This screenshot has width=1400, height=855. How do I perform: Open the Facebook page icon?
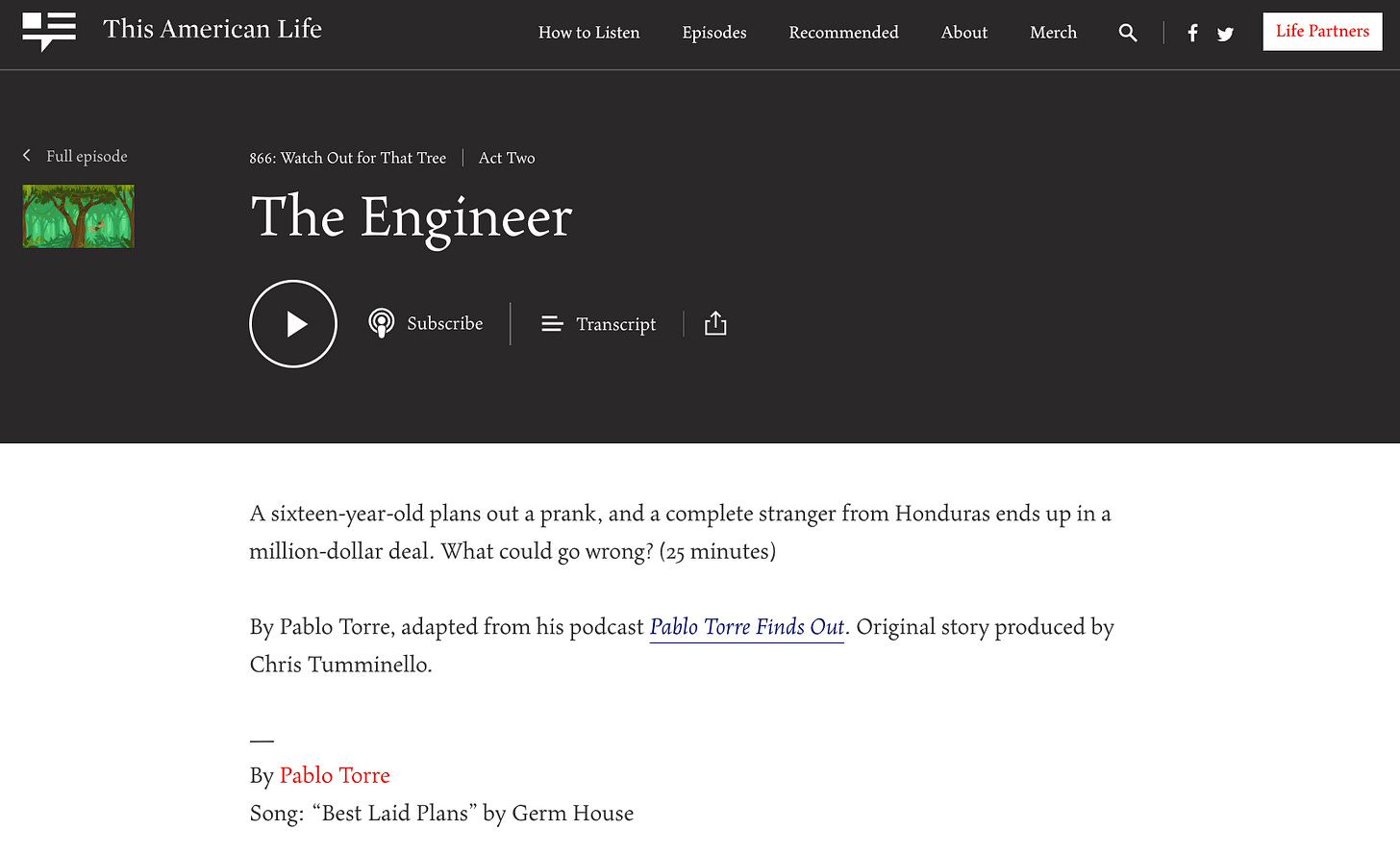[1192, 34]
